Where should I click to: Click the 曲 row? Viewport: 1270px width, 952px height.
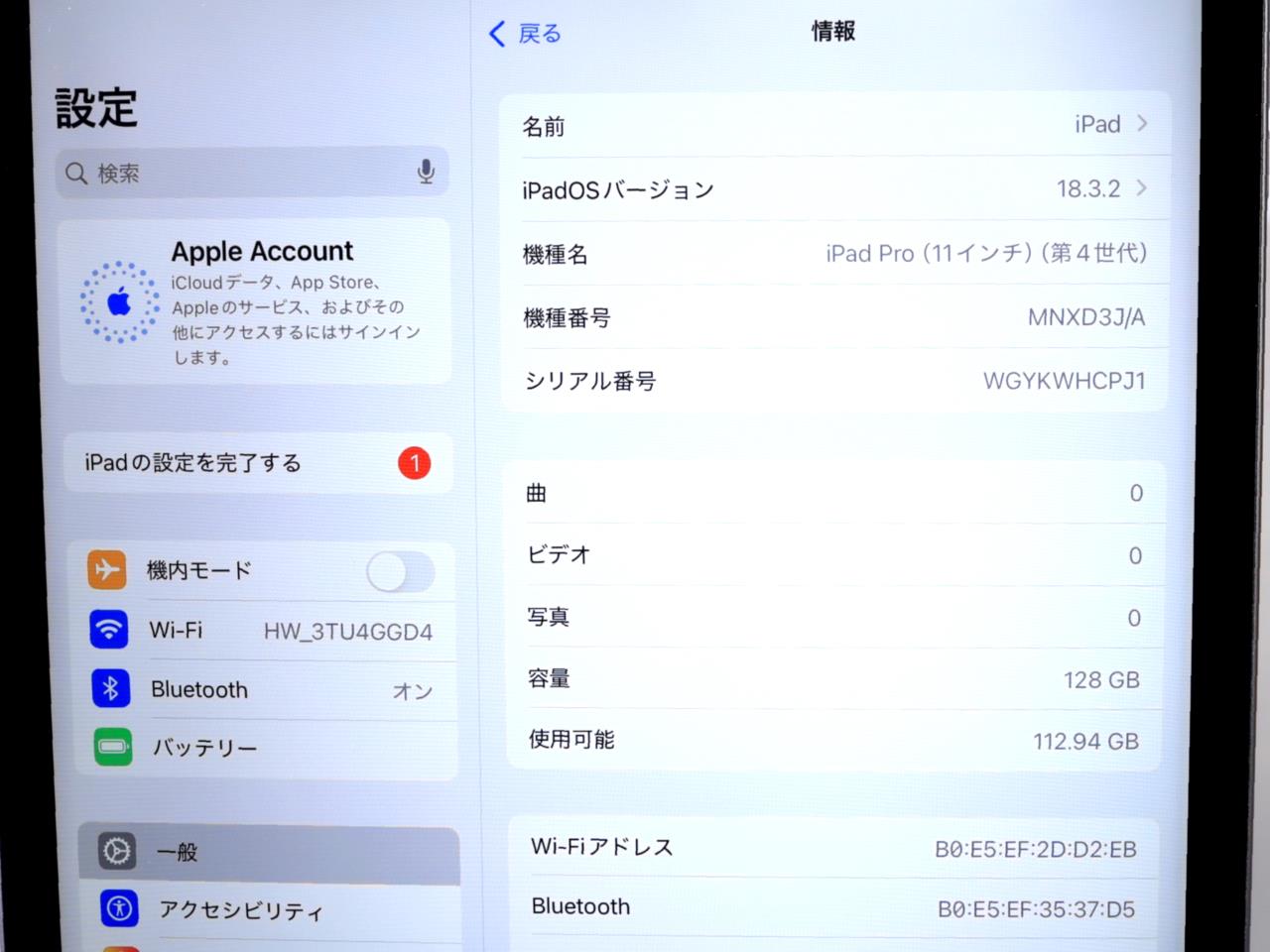(835, 493)
